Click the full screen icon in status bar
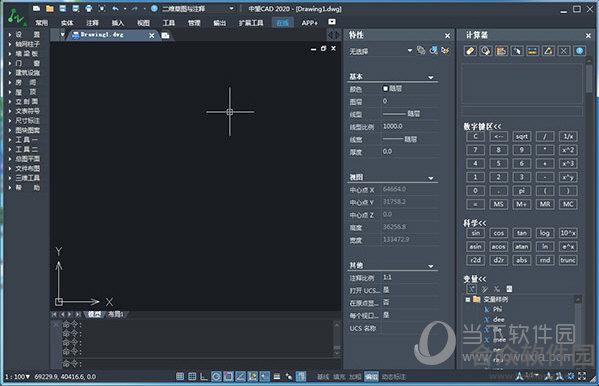599x386 pixels. 582,376
